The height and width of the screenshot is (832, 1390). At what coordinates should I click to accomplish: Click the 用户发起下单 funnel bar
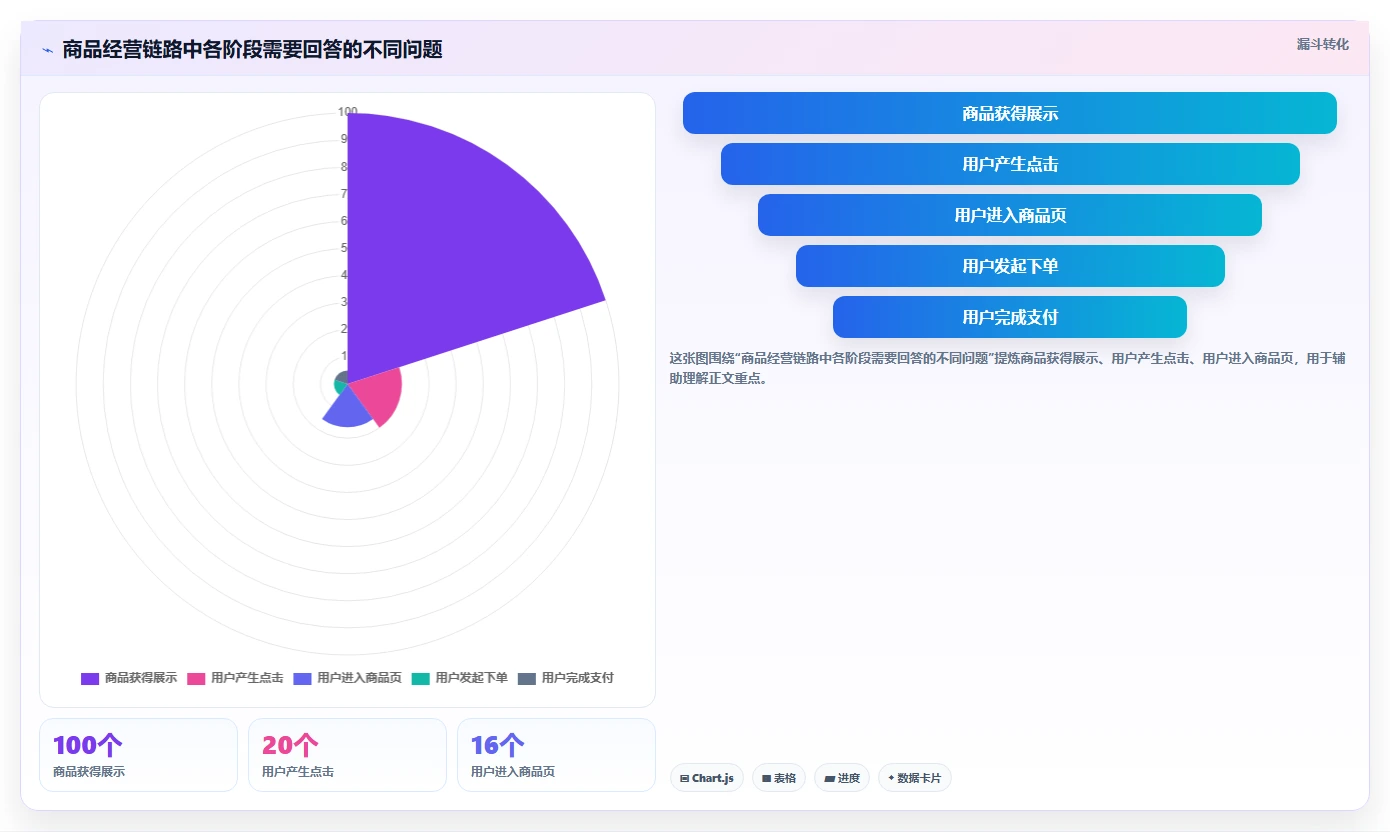(1010, 266)
